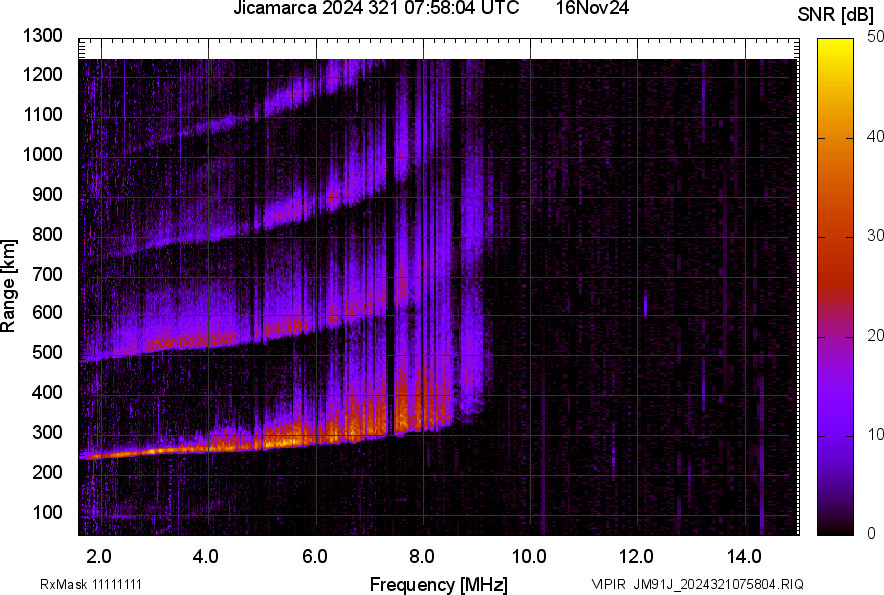The height and width of the screenshot is (595, 884).
Task: Click the frequency tick label '10.0'
Action: (529, 557)
